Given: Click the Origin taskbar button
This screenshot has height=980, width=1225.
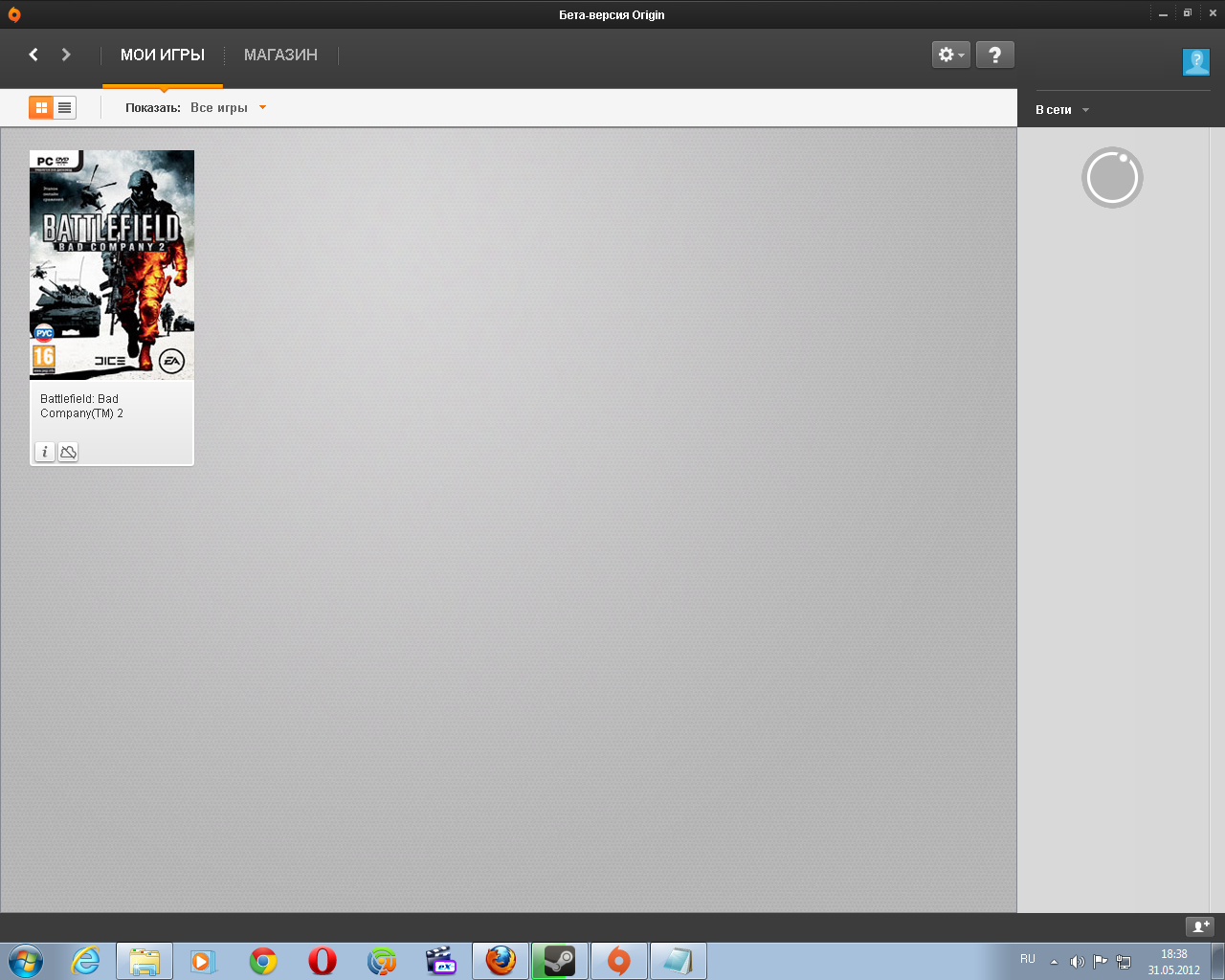Looking at the screenshot, I should pyautogui.click(x=619, y=961).
